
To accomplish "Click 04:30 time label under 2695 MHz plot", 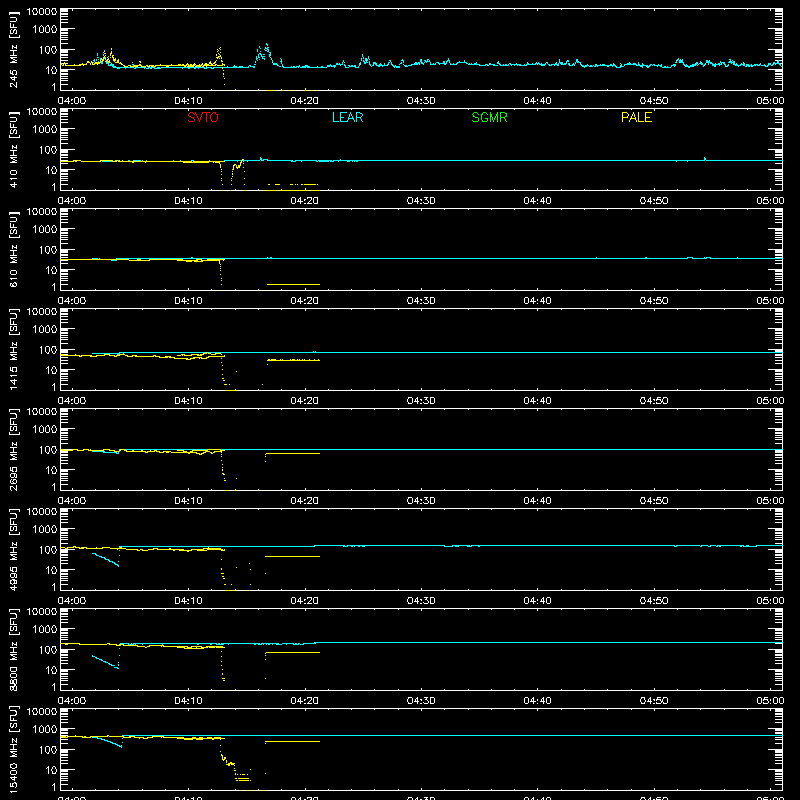I will pyautogui.click(x=421, y=501).
